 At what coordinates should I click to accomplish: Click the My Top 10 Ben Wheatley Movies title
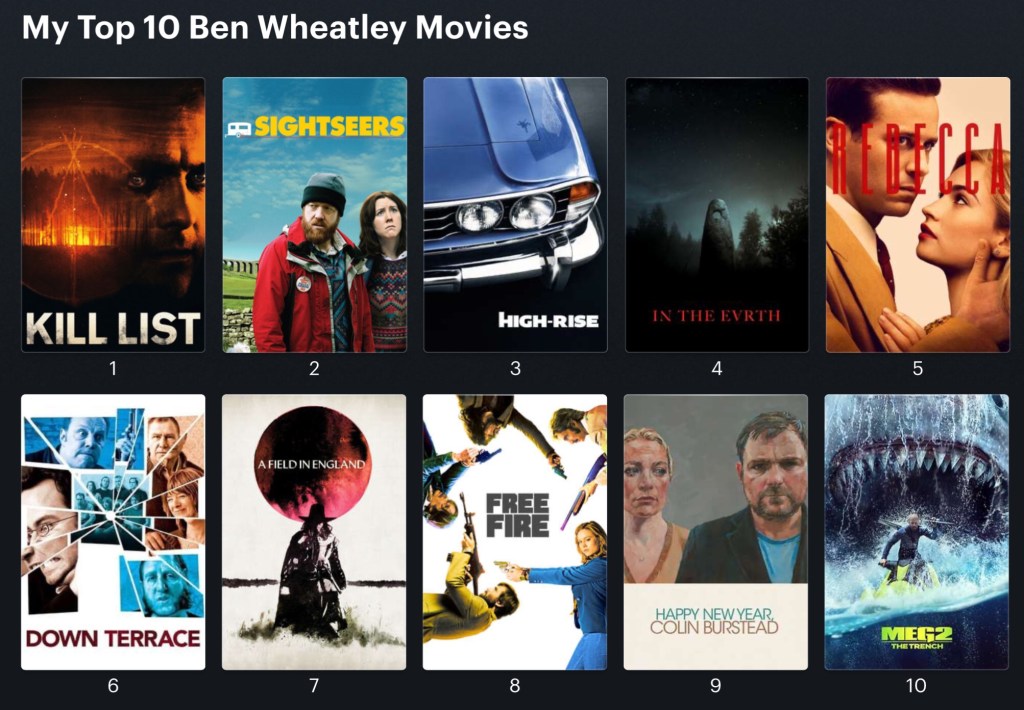275,28
